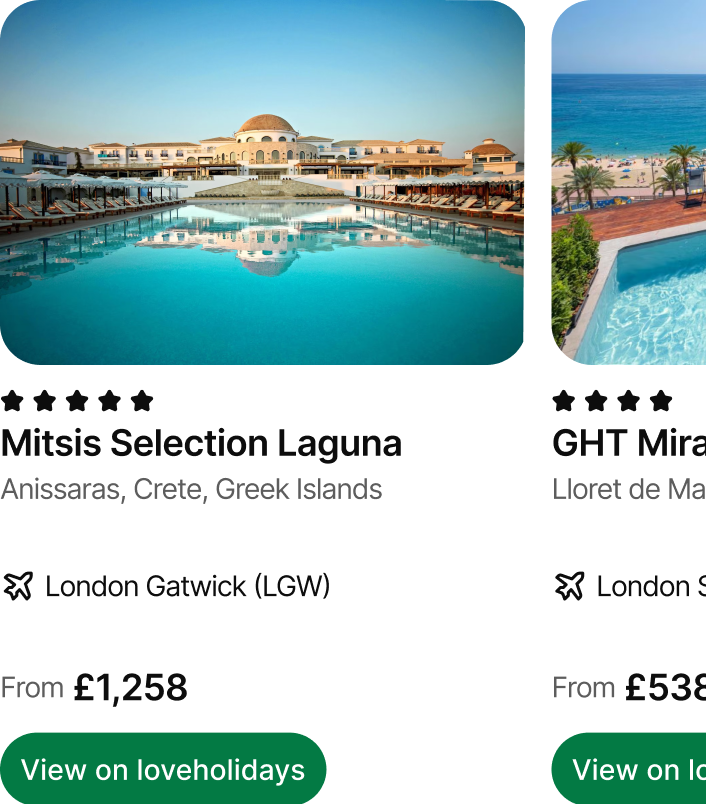706x804 pixels.
Task: Open the Mitsis Selection Laguna pool photo
Action: point(262,182)
